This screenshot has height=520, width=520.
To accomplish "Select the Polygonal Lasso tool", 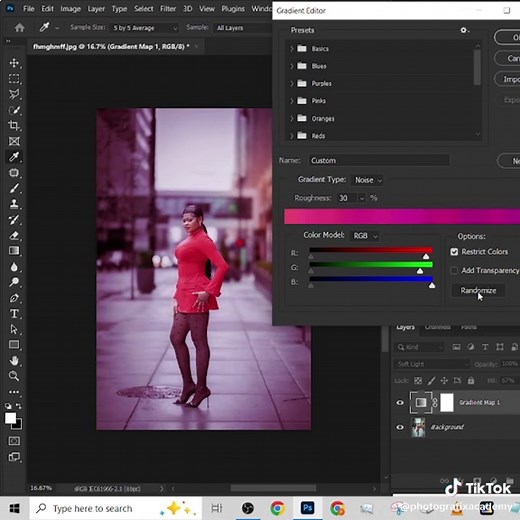I will pos(14,94).
